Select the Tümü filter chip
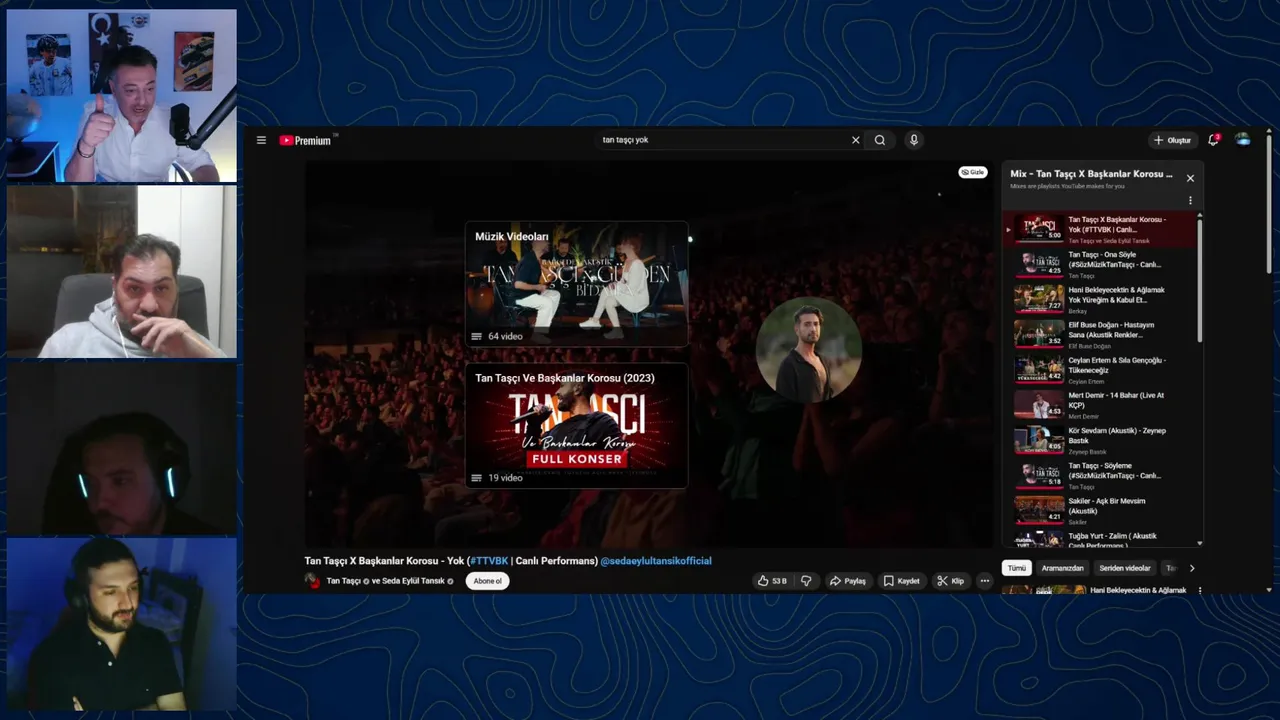Image resolution: width=1280 pixels, height=720 pixels. tap(1017, 568)
